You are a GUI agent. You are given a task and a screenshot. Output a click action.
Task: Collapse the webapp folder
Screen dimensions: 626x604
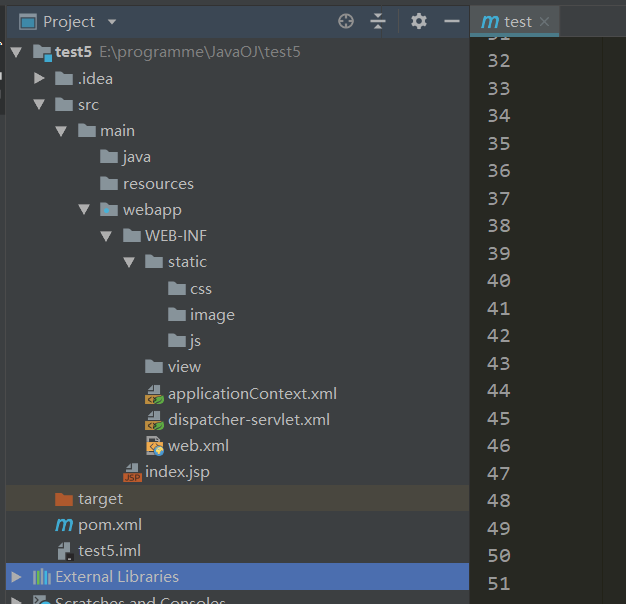pyautogui.click(x=84, y=209)
